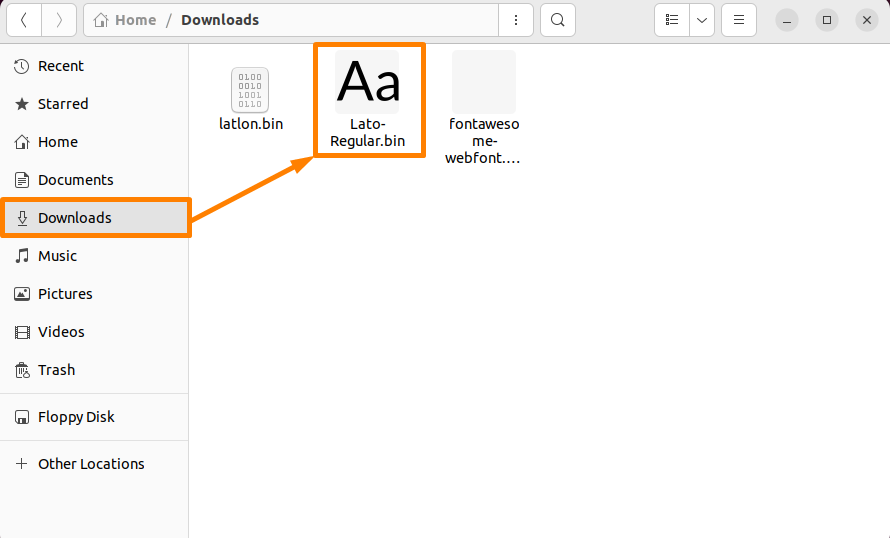Open Pictures in the sidebar
Image resolution: width=890 pixels, height=538 pixels.
(x=94, y=294)
